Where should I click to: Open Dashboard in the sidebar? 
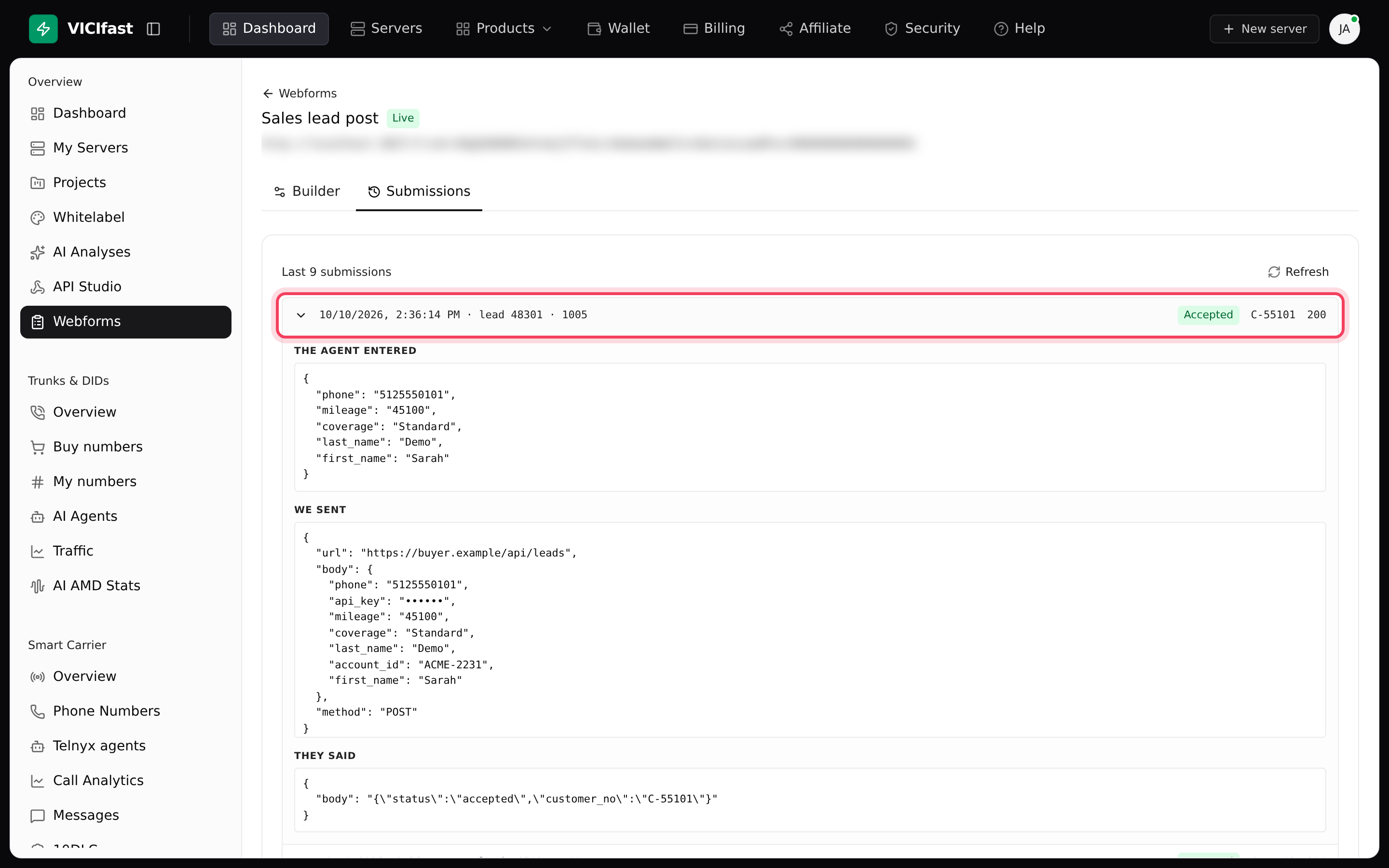126,113
